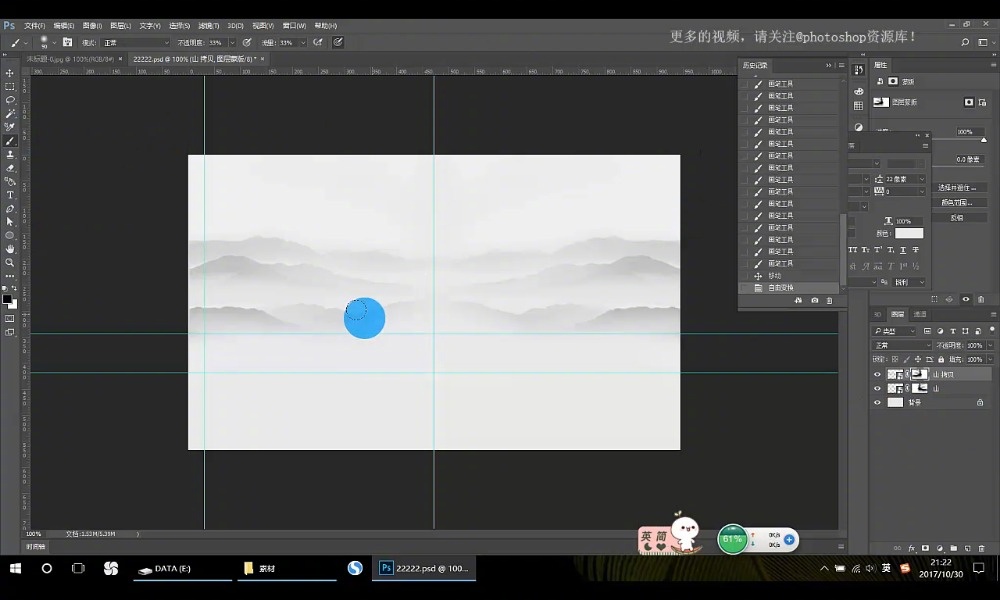The width and height of the screenshot is (1000, 600).
Task: Open the brush blend mode 正常 dropdown
Action: pos(136,43)
